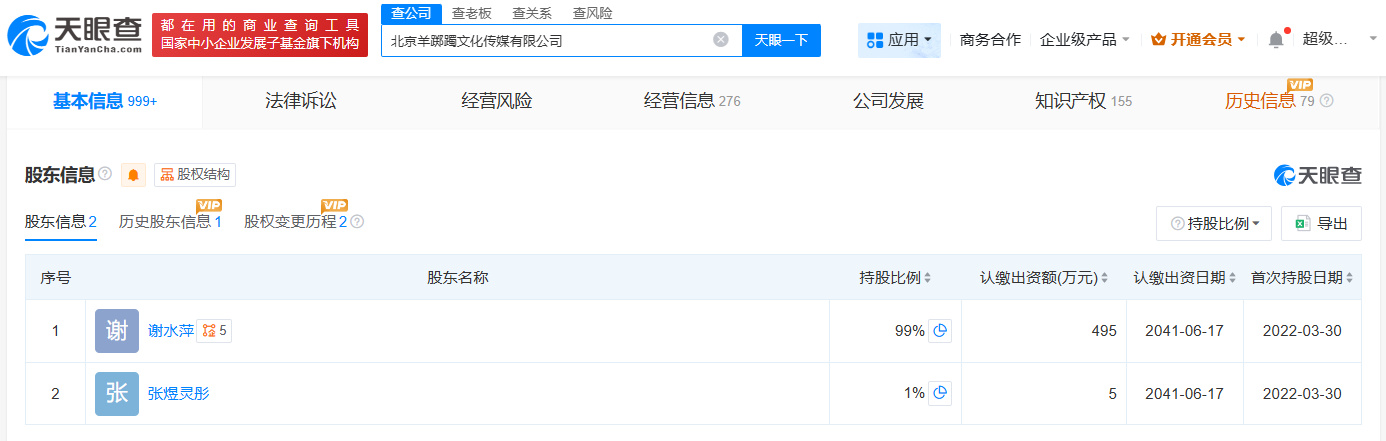This screenshot has width=1386, height=441.
Task: Sort the table by 持股比例 column
Action: (895, 277)
